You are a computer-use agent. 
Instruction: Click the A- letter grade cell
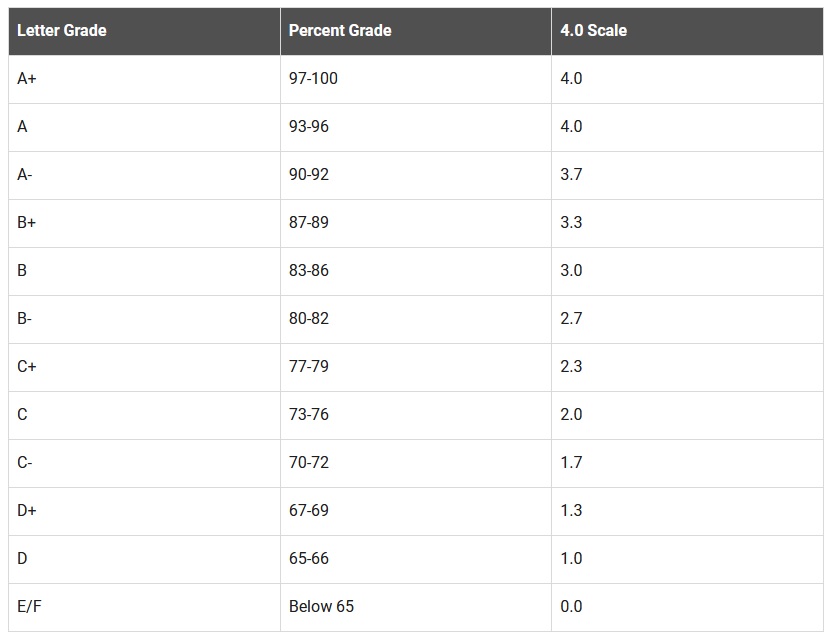(x=25, y=175)
